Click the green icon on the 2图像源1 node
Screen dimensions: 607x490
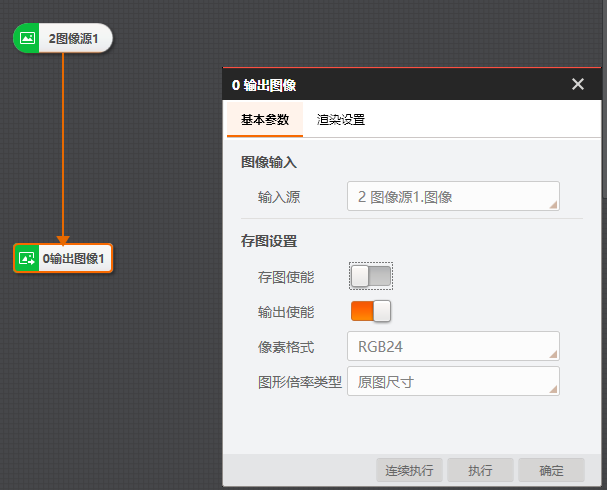pos(28,39)
